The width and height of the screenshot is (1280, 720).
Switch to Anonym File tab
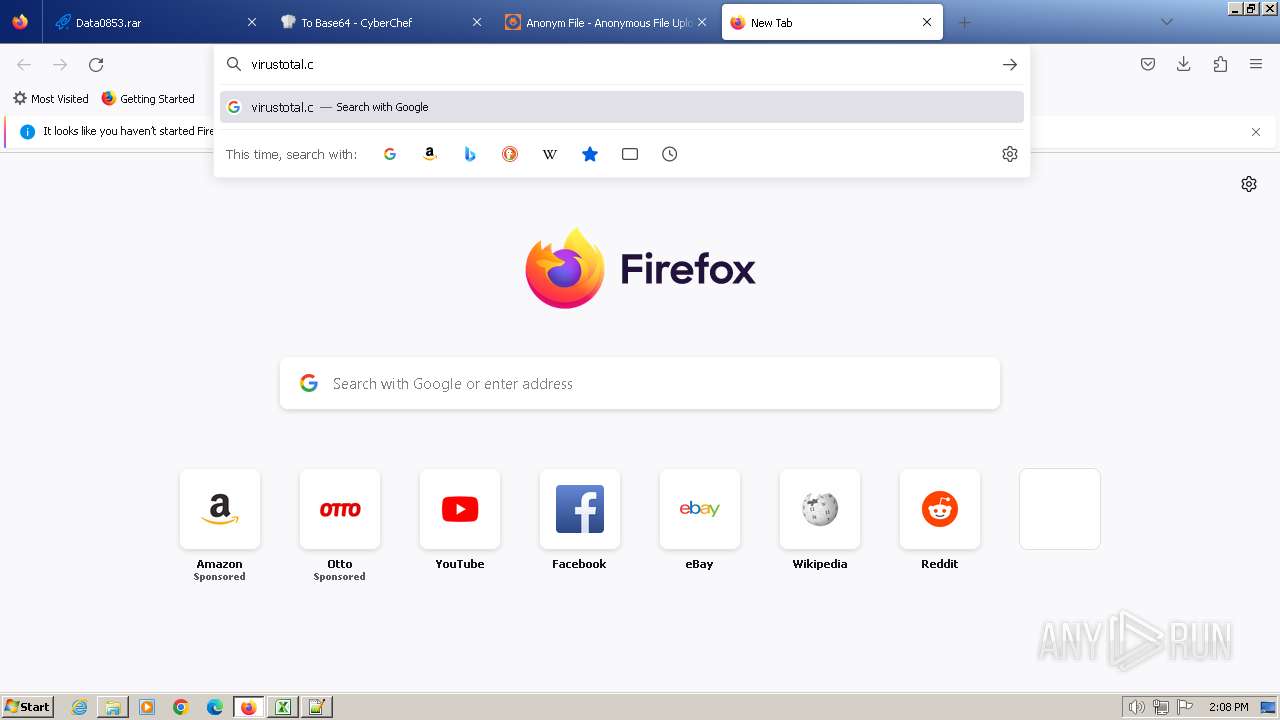point(604,22)
